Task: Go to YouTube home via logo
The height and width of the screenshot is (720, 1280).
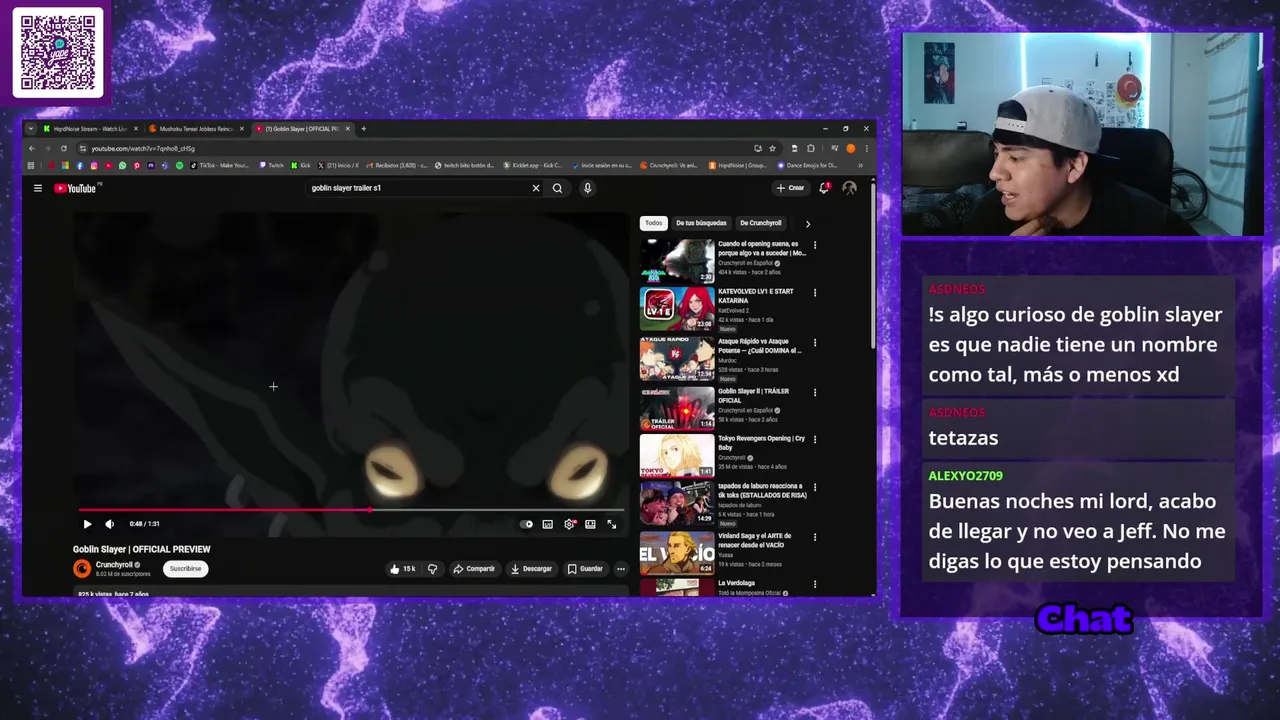Action: tap(76, 188)
